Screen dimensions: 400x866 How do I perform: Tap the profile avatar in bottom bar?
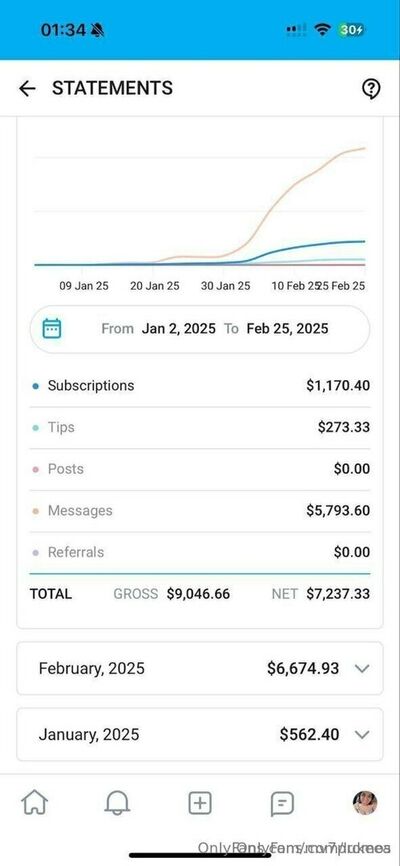[365, 802]
